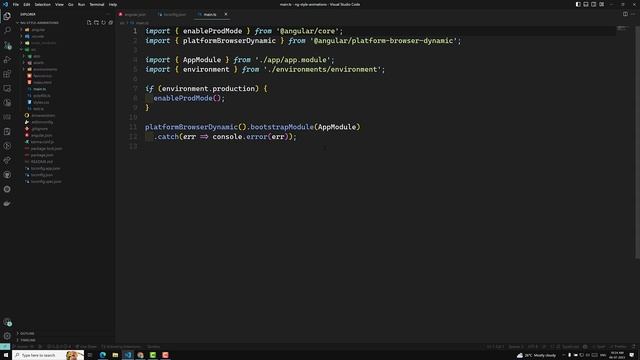Click the VS Code taskbar icon

click(128, 355)
